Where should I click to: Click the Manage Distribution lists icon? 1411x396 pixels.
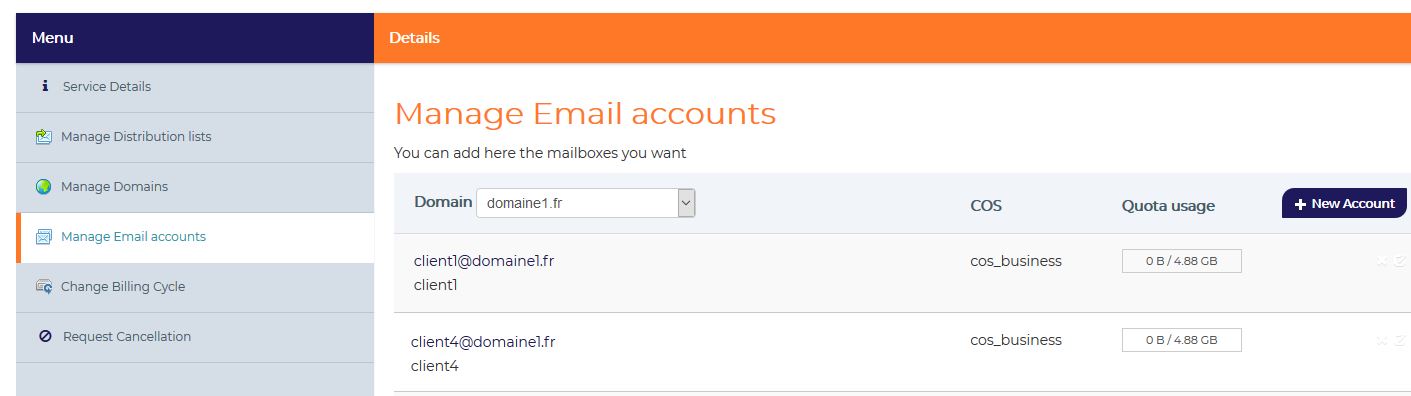tap(44, 136)
